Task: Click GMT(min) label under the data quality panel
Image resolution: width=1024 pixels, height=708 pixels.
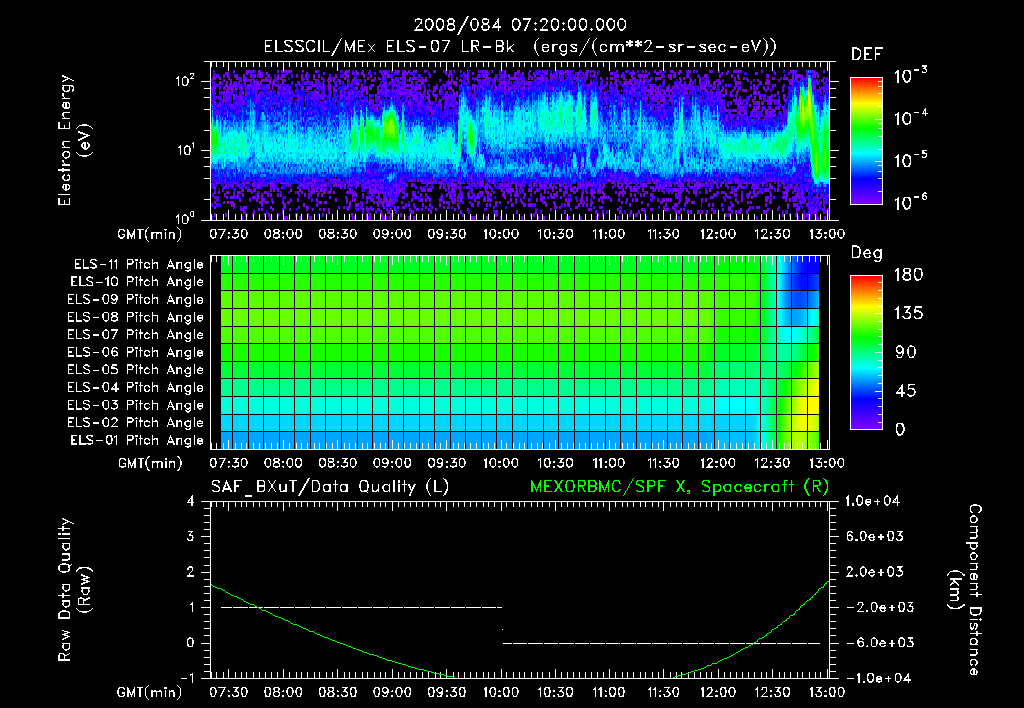Action: click(x=150, y=692)
